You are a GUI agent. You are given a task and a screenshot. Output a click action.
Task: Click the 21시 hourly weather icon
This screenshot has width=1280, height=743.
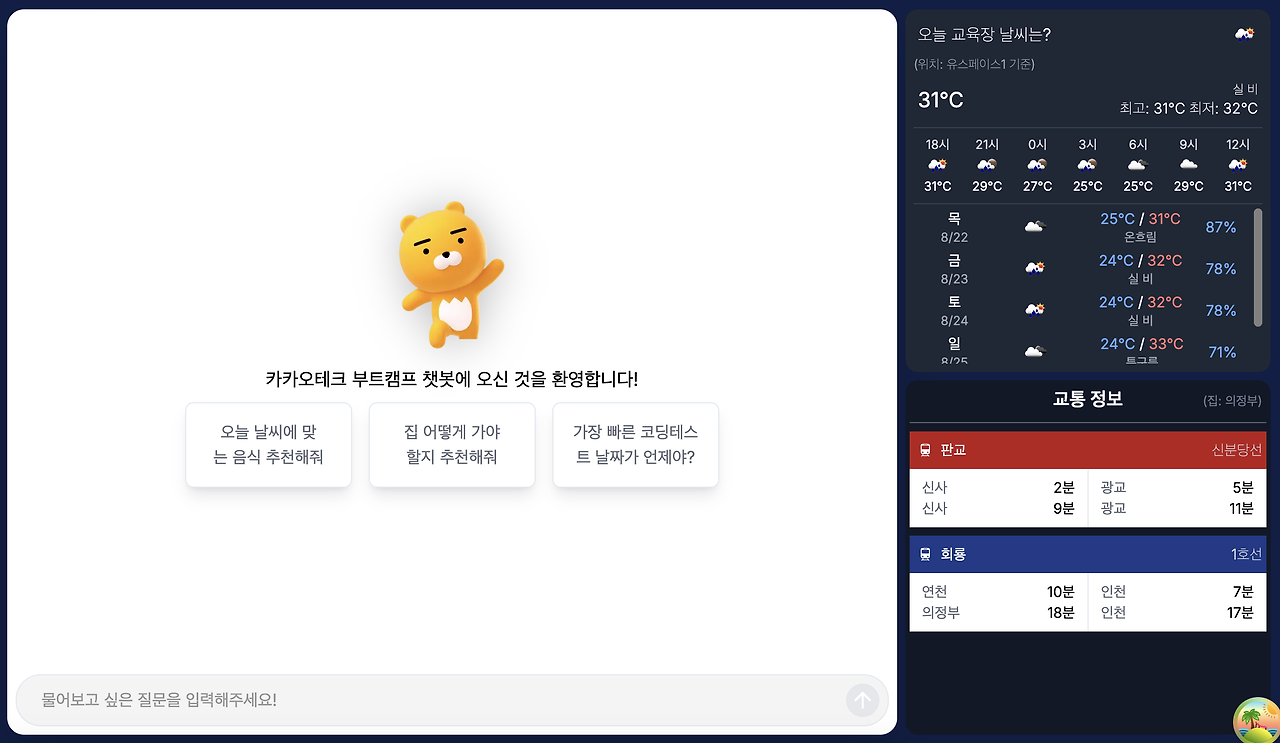click(x=987, y=164)
